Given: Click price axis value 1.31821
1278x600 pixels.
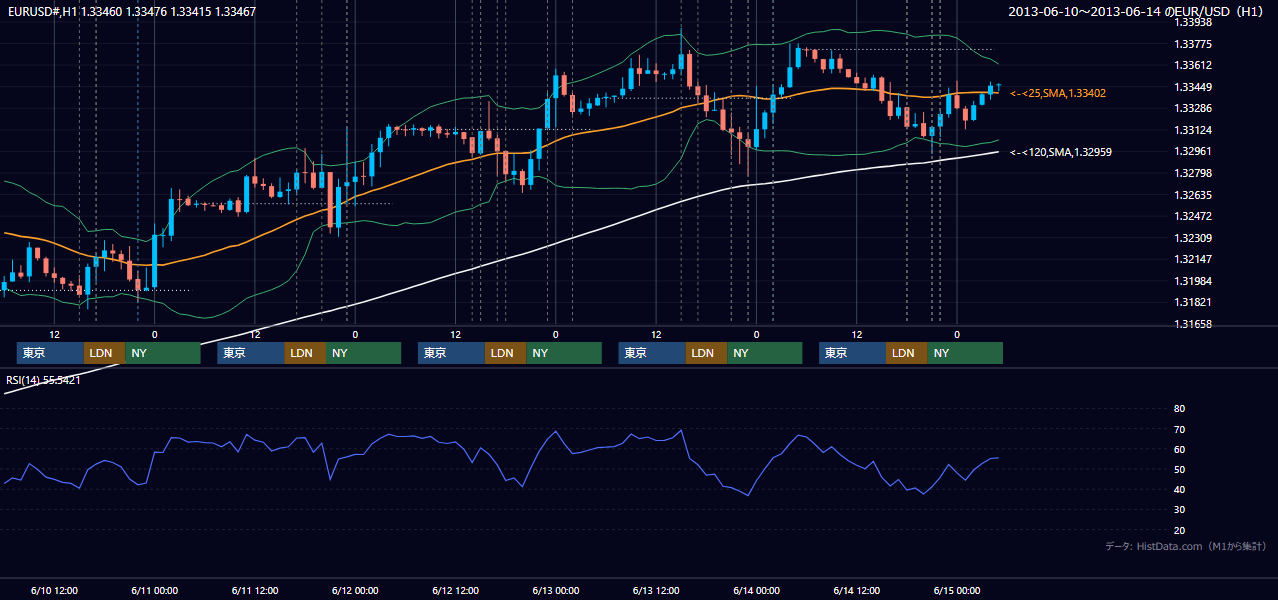Looking at the screenshot, I should point(1193,302).
